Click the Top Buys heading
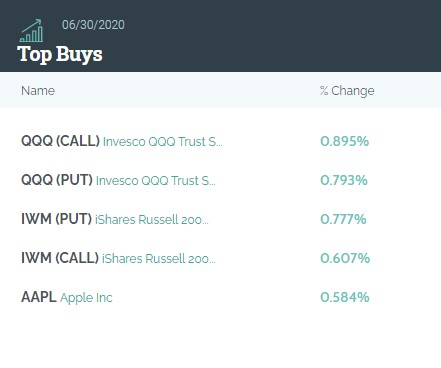 [x=60, y=54]
